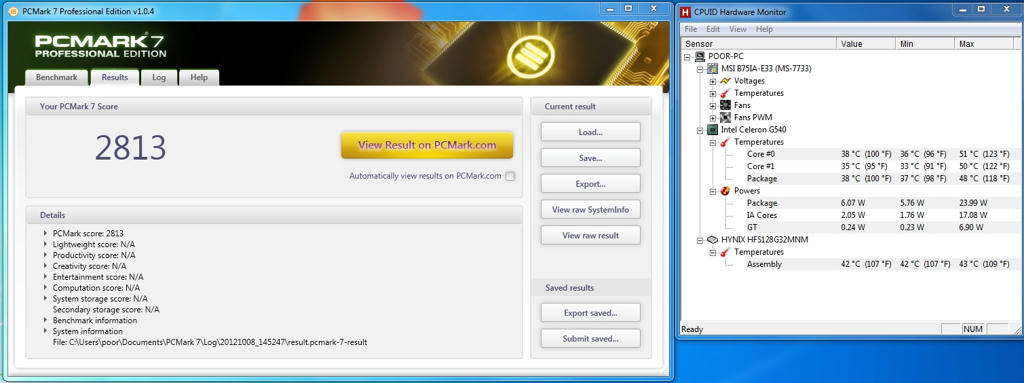Click the PCMark 7 title bar icon
The image size is (1024, 383).
coord(14,12)
